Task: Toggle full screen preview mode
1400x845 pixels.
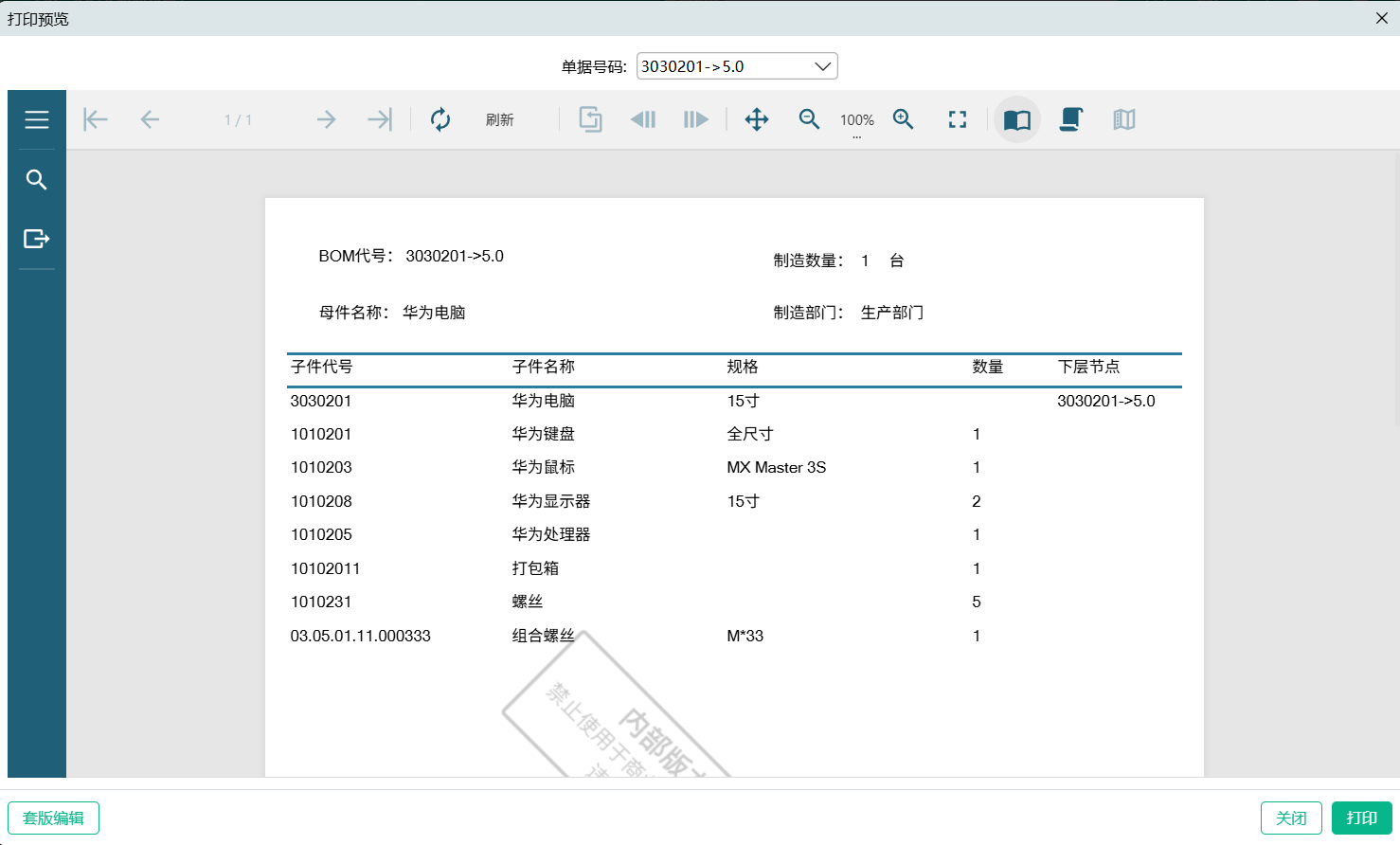Action: [958, 119]
